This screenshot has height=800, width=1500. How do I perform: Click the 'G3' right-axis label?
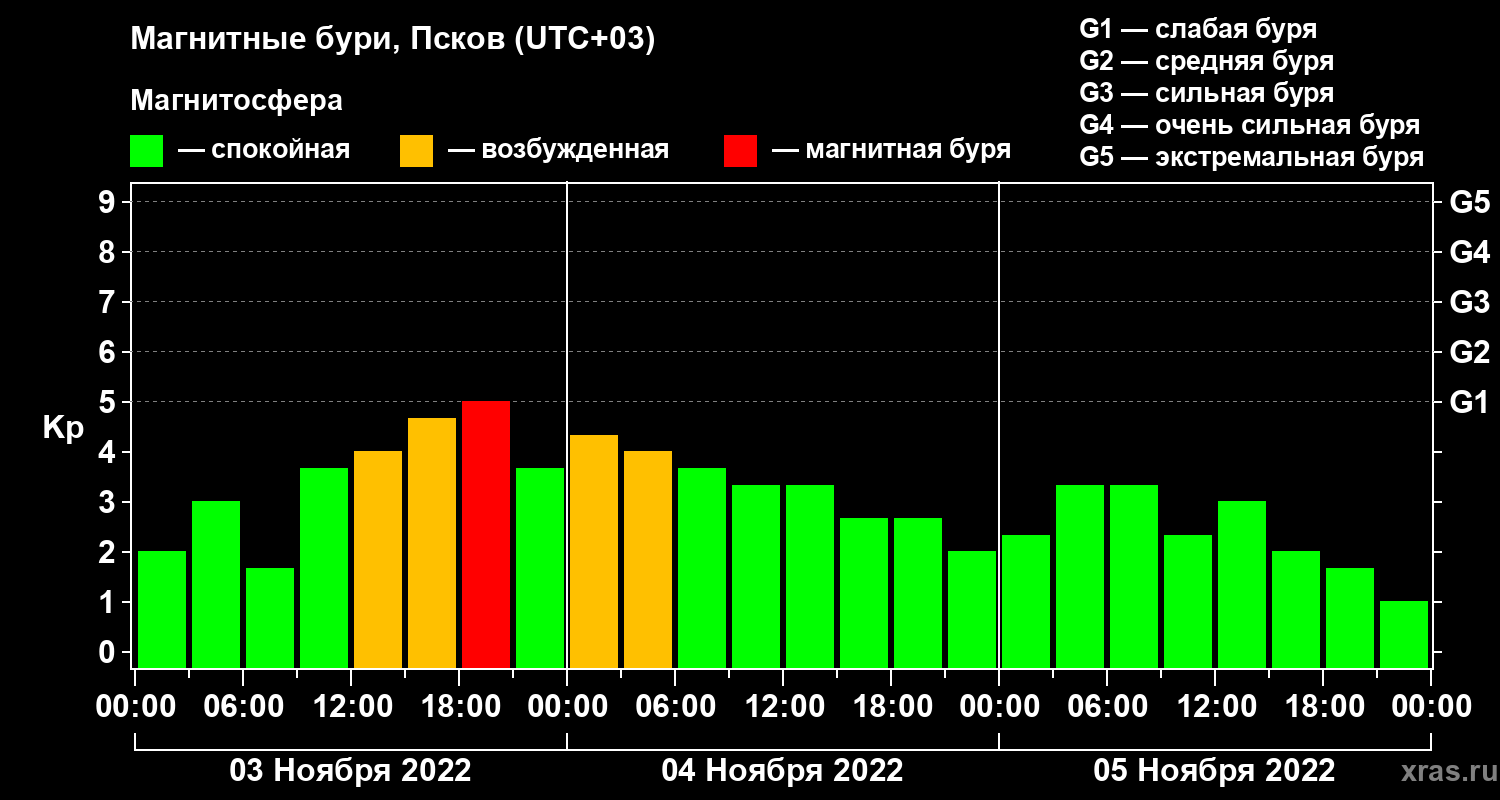1469,302
